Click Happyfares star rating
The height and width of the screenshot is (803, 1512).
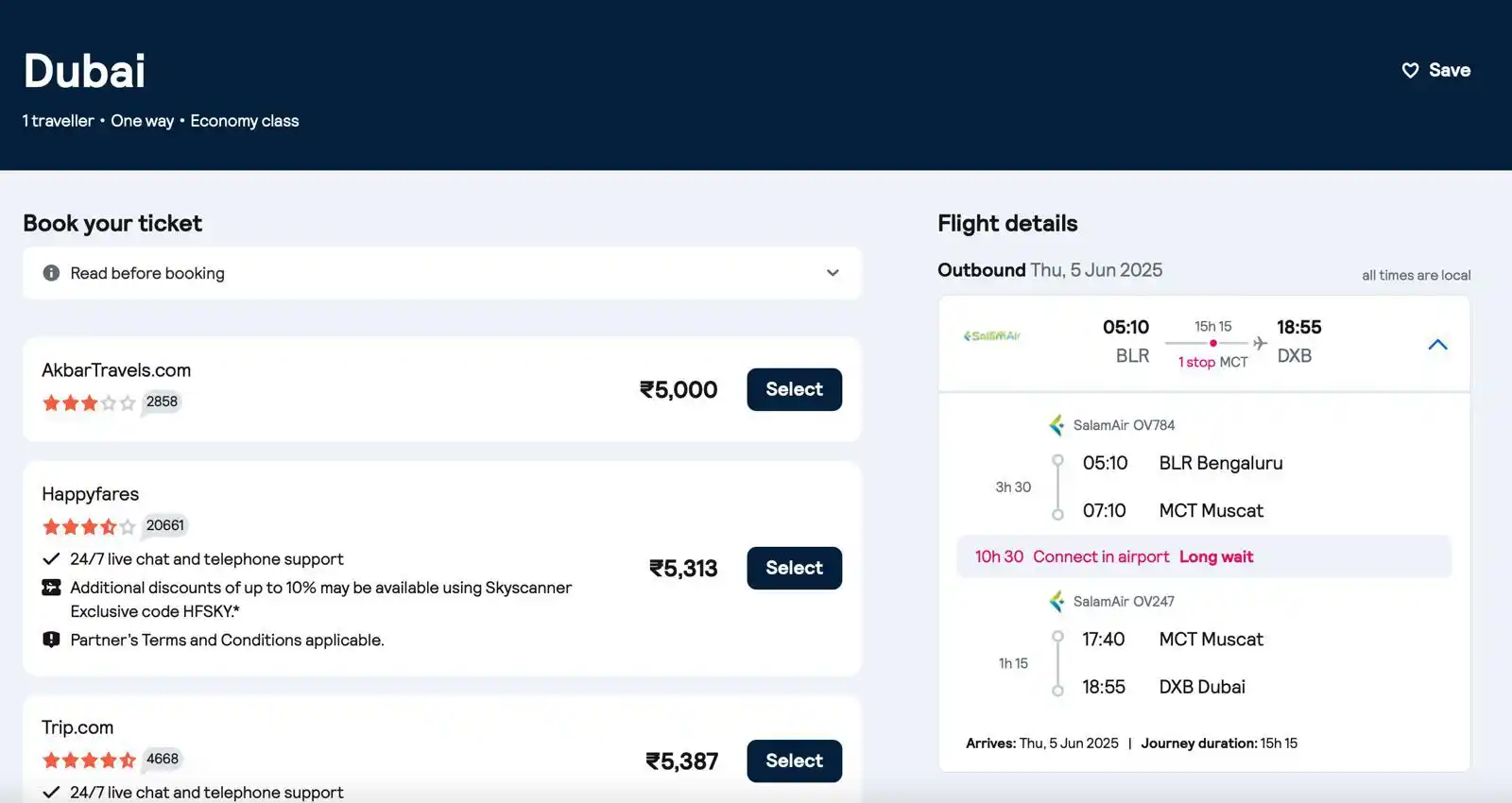click(89, 526)
